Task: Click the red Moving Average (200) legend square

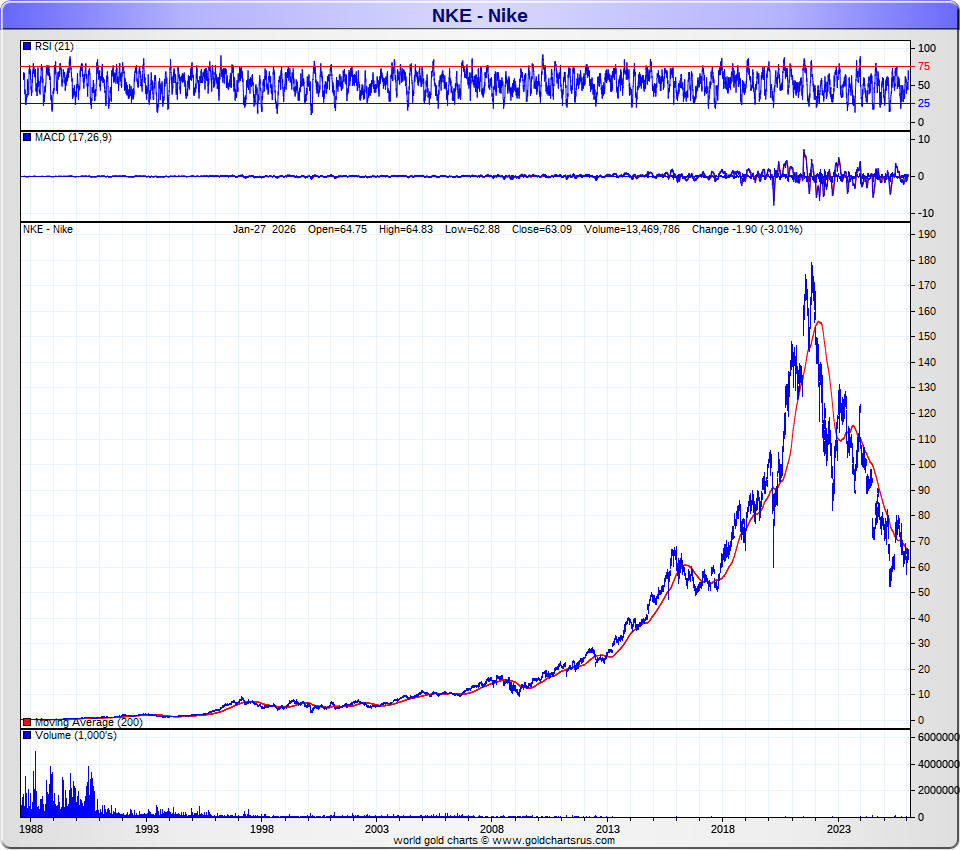Action: tap(27, 722)
